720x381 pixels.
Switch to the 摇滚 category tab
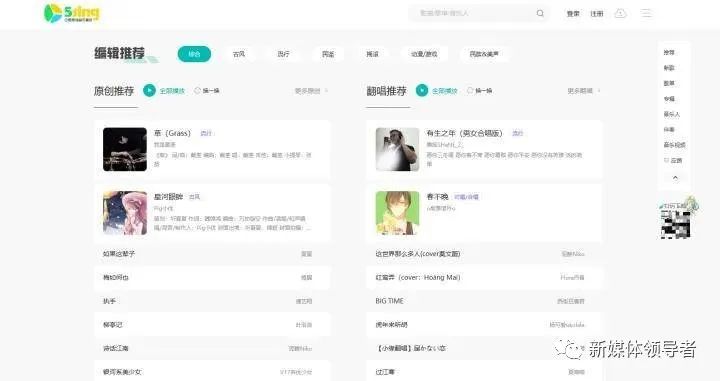click(x=372, y=54)
